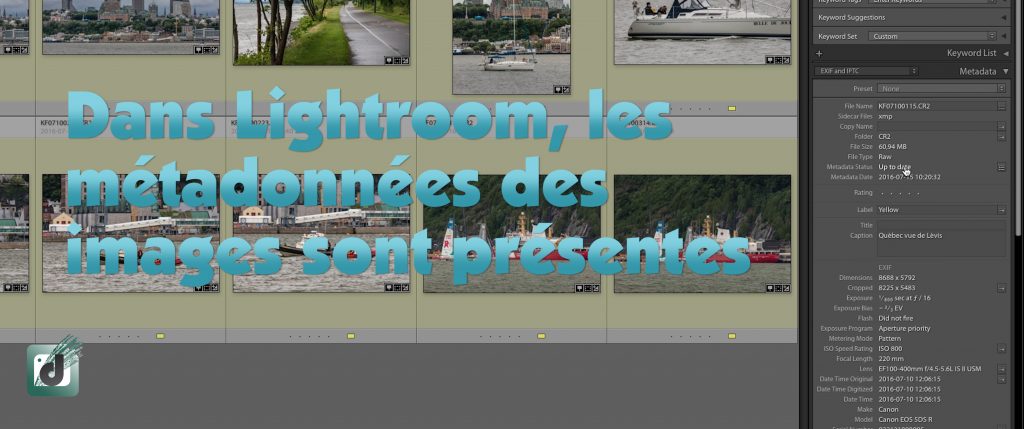Click yellow label under first full bottom-row thumbnail

point(160,336)
